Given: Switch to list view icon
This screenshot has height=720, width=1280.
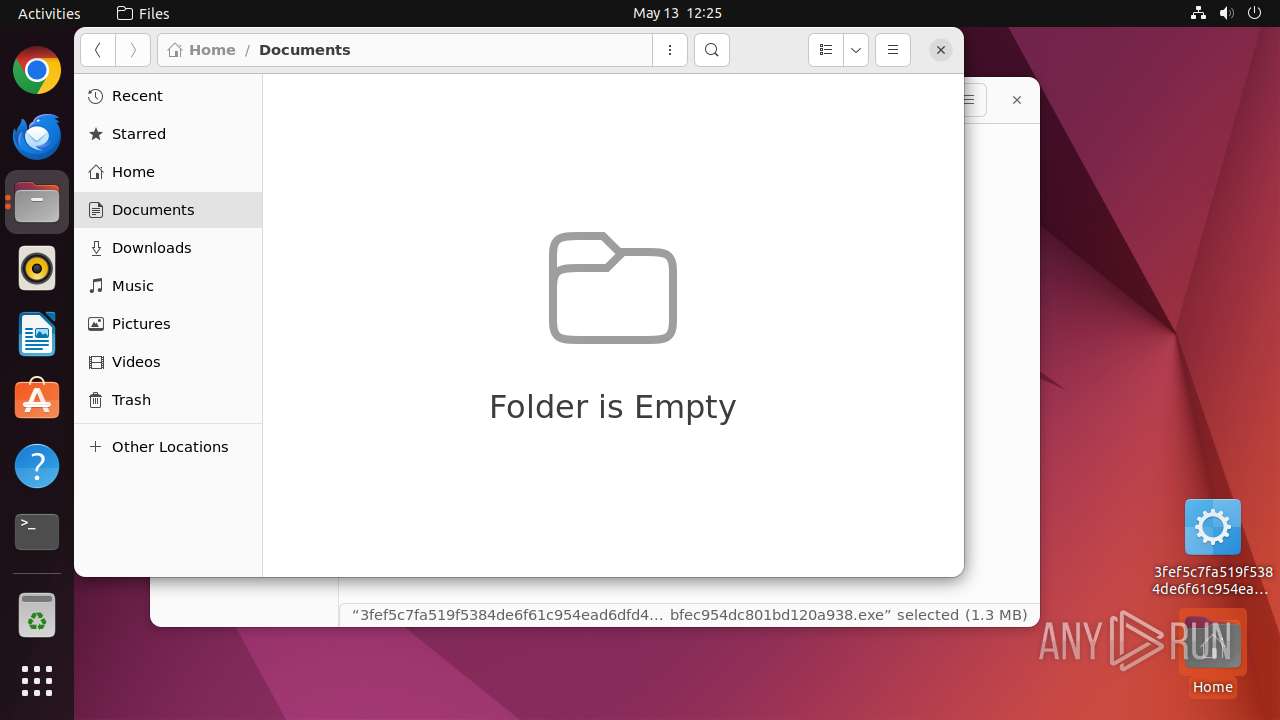Looking at the screenshot, I should pyautogui.click(x=826, y=50).
